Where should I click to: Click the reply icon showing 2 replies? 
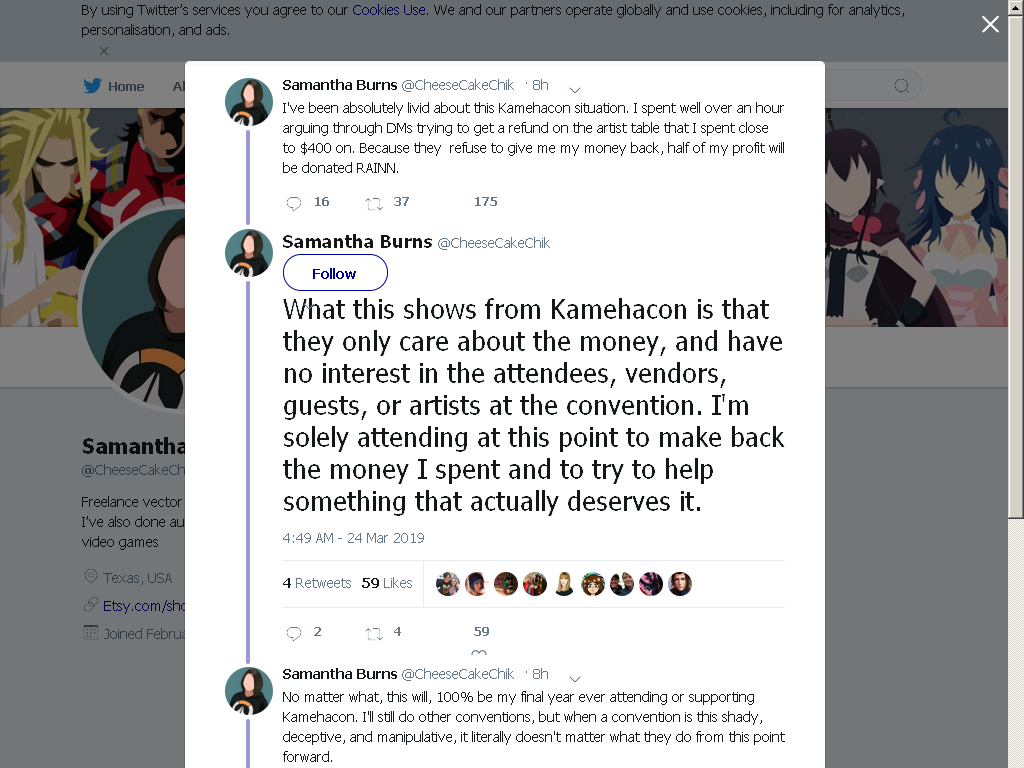click(294, 632)
